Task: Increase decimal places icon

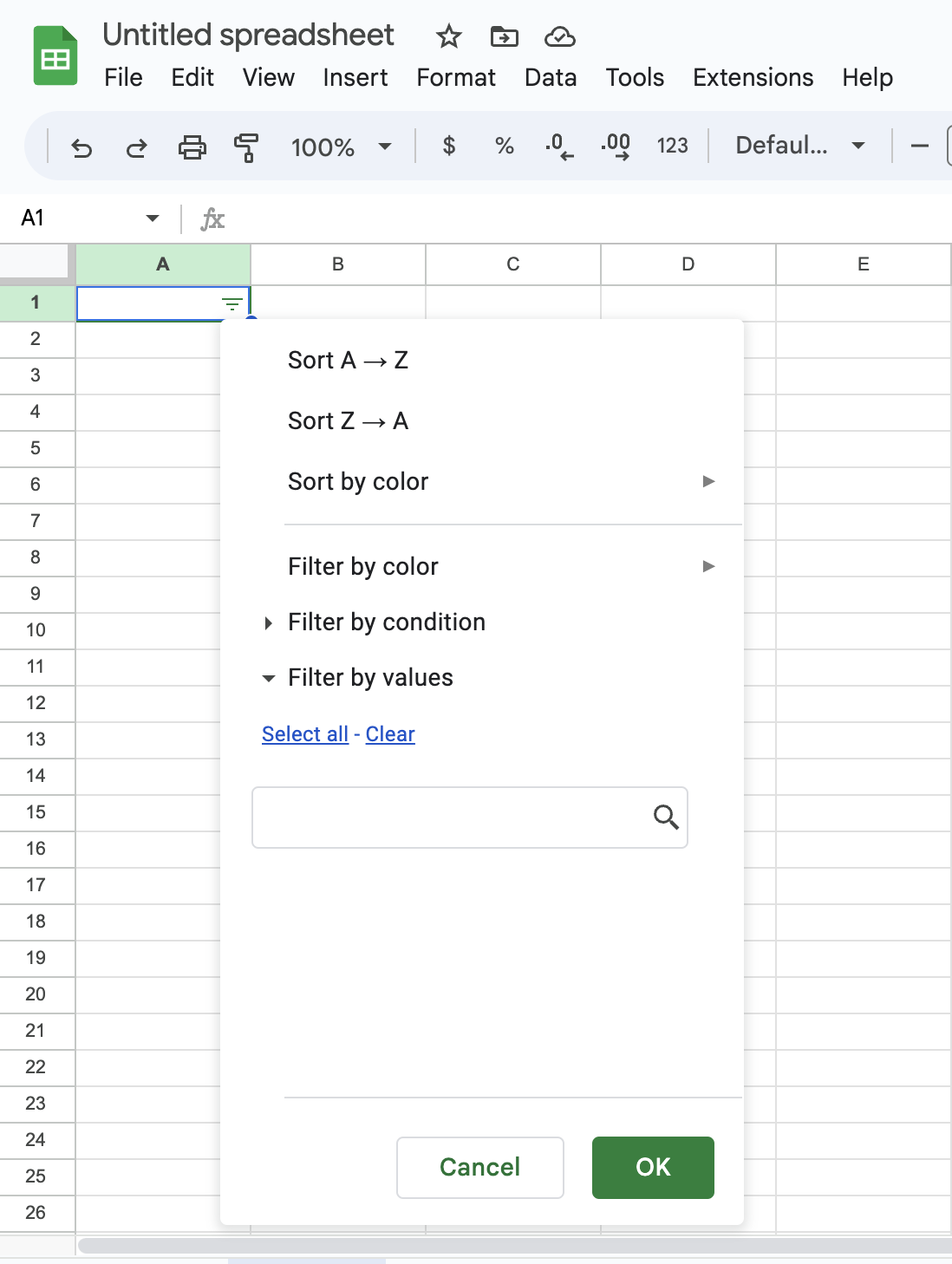Action: coord(616,146)
